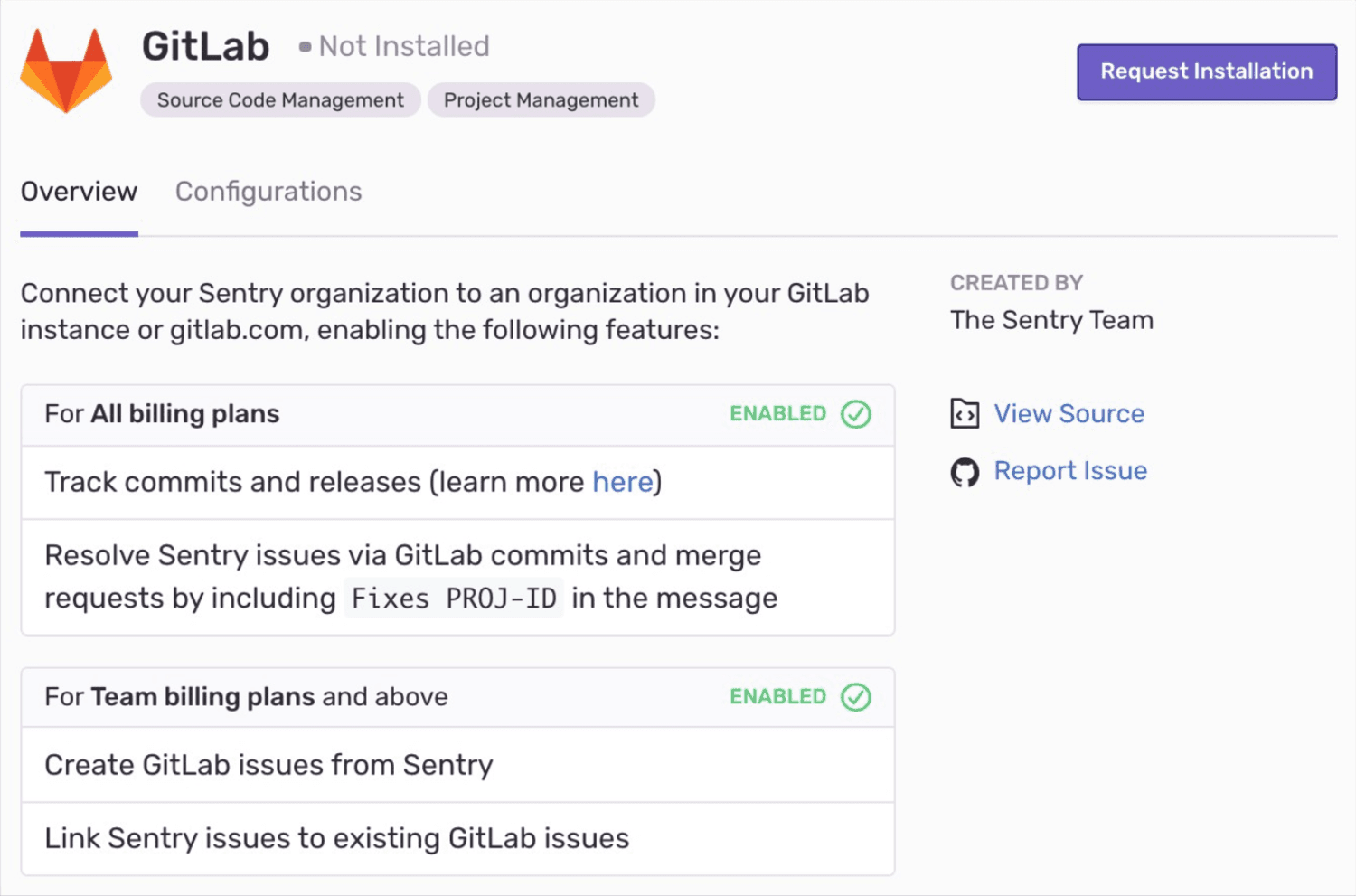Switch to the Configurations tab

tap(268, 192)
